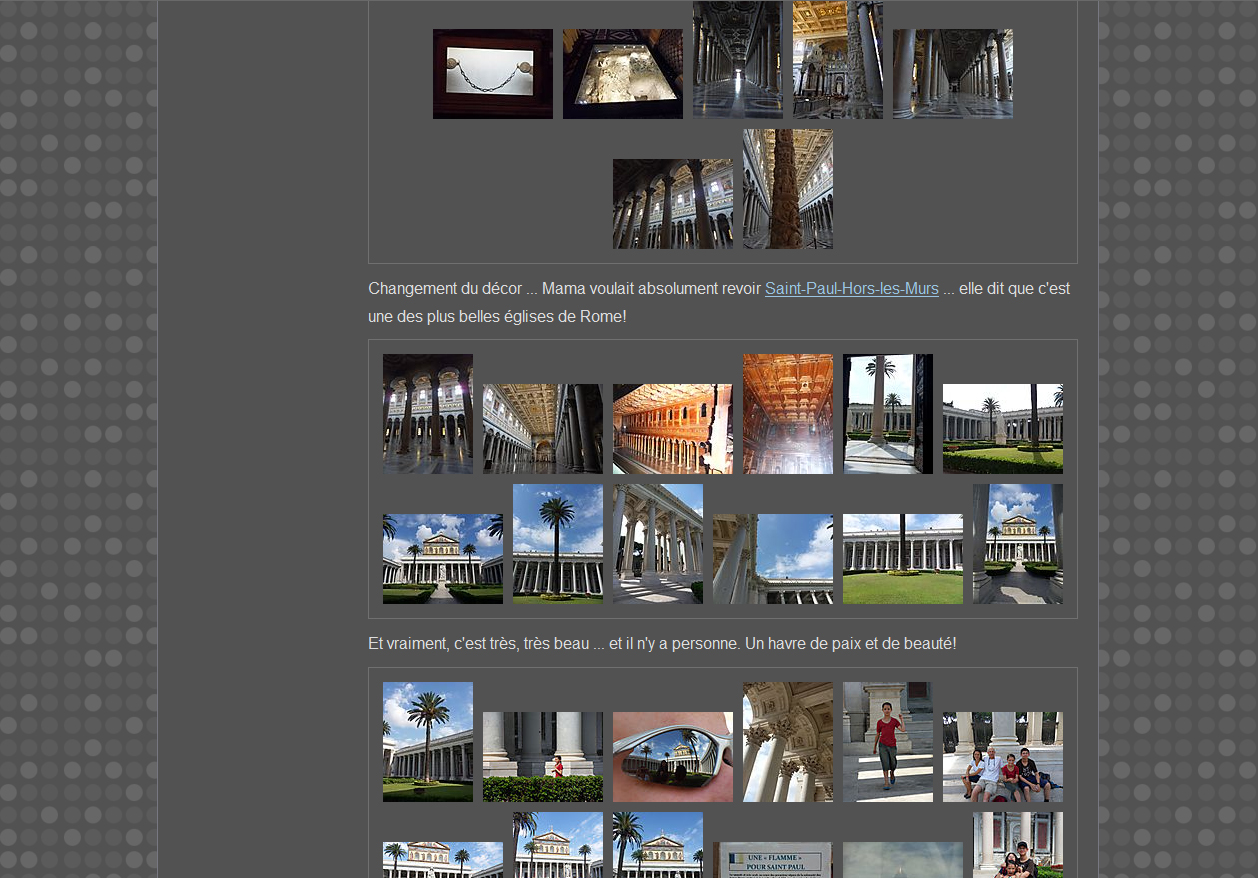View the Corinthian column capitals photo
Viewport: 1258px width, 878px height.
(787, 742)
